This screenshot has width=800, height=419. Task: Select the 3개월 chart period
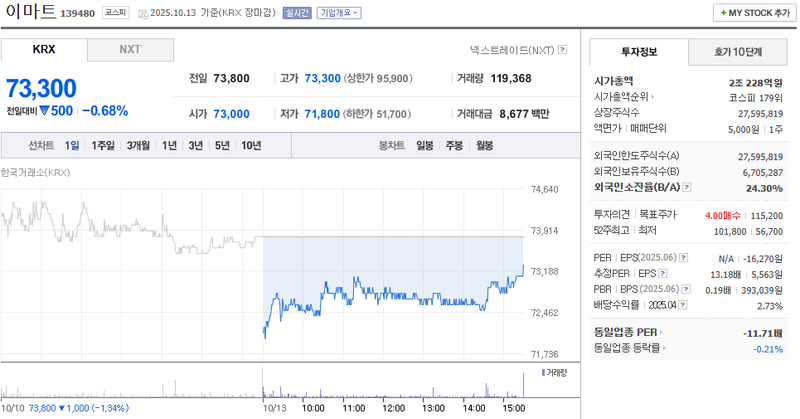point(137,145)
